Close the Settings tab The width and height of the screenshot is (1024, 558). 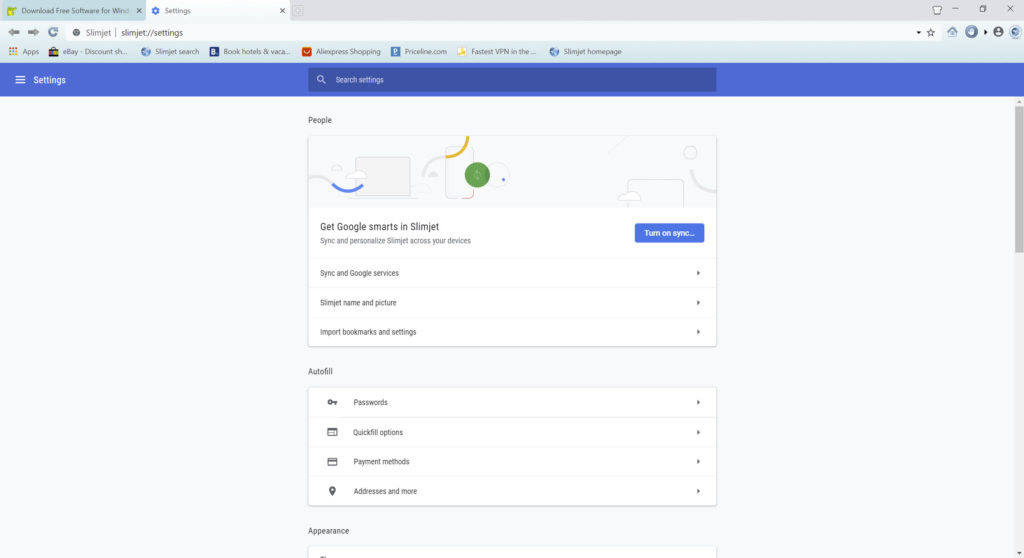point(282,10)
